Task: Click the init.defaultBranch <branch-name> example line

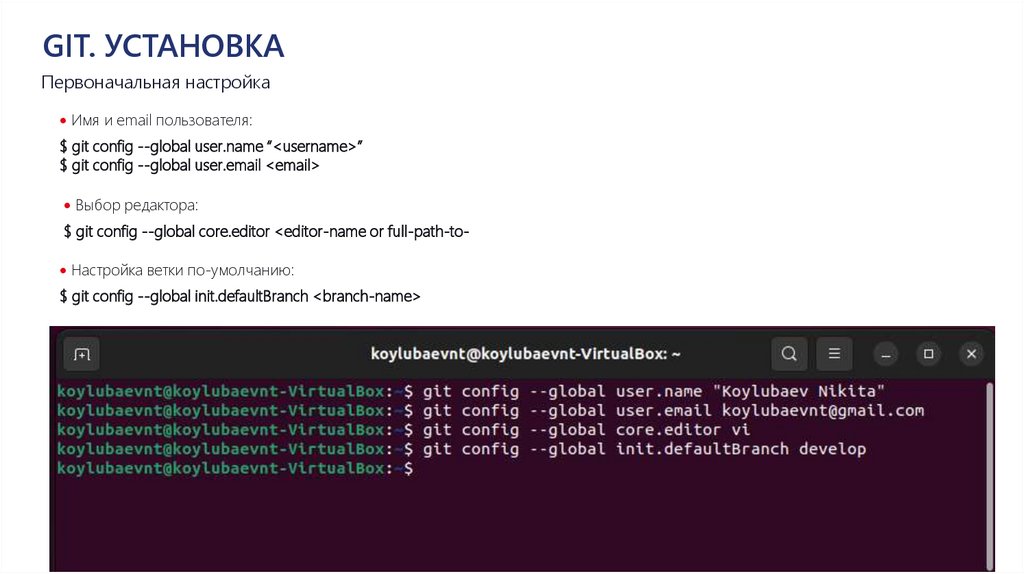Action: pyautogui.click(x=240, y=297)
